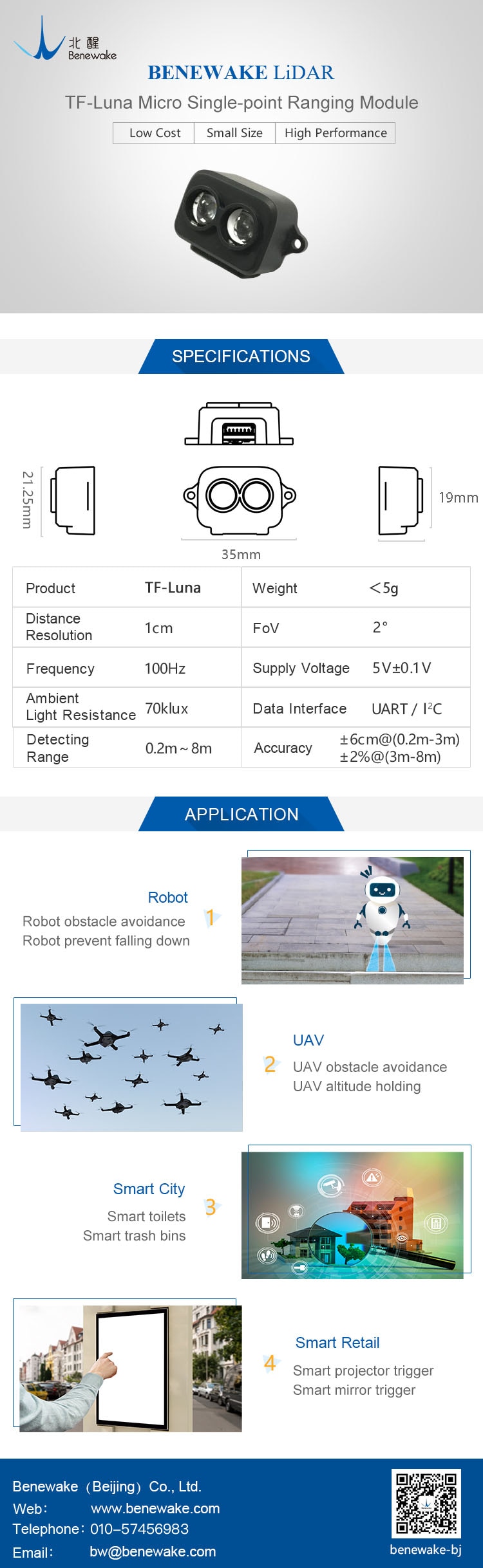Click Smart toilets text
This screenshot has height=1568, width=483.
pos(146,1216)
